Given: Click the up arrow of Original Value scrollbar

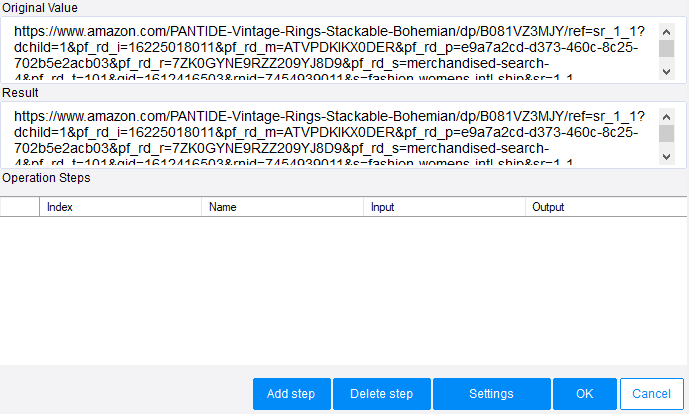Looking at the screenshot, I should (x=667, y=32).
